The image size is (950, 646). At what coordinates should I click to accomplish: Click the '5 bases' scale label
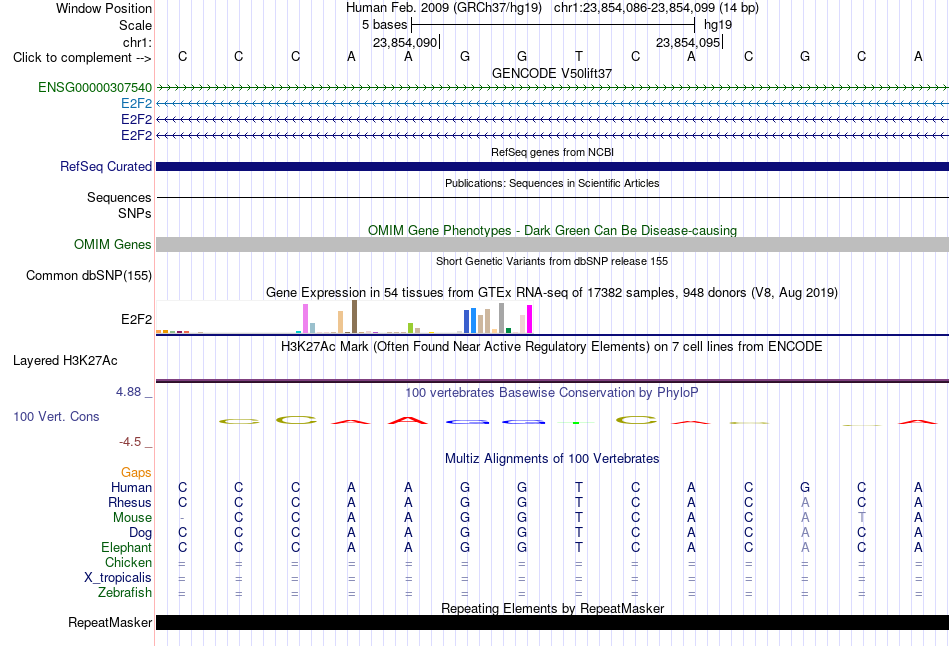tap(385, 25)
